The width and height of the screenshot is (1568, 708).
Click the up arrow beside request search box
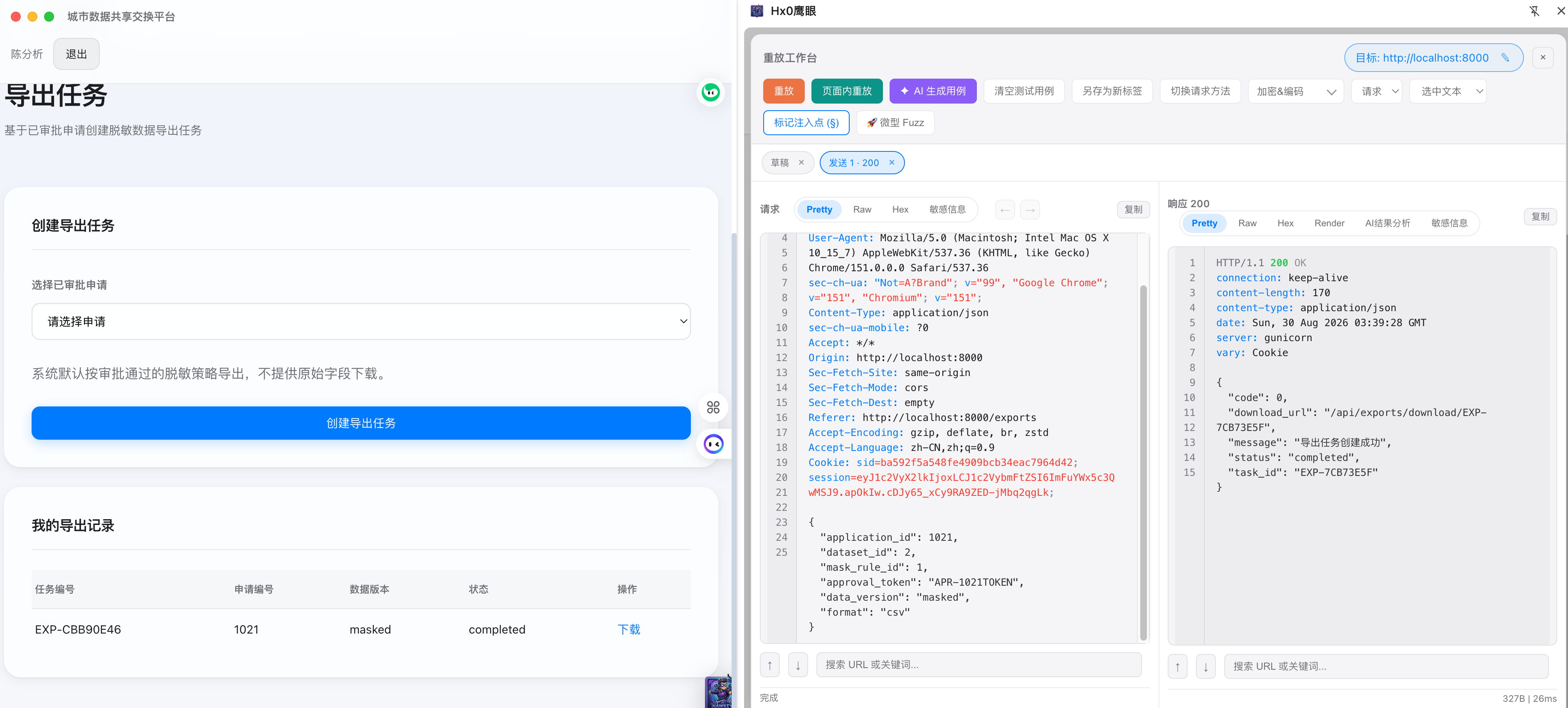click(769, 665)
